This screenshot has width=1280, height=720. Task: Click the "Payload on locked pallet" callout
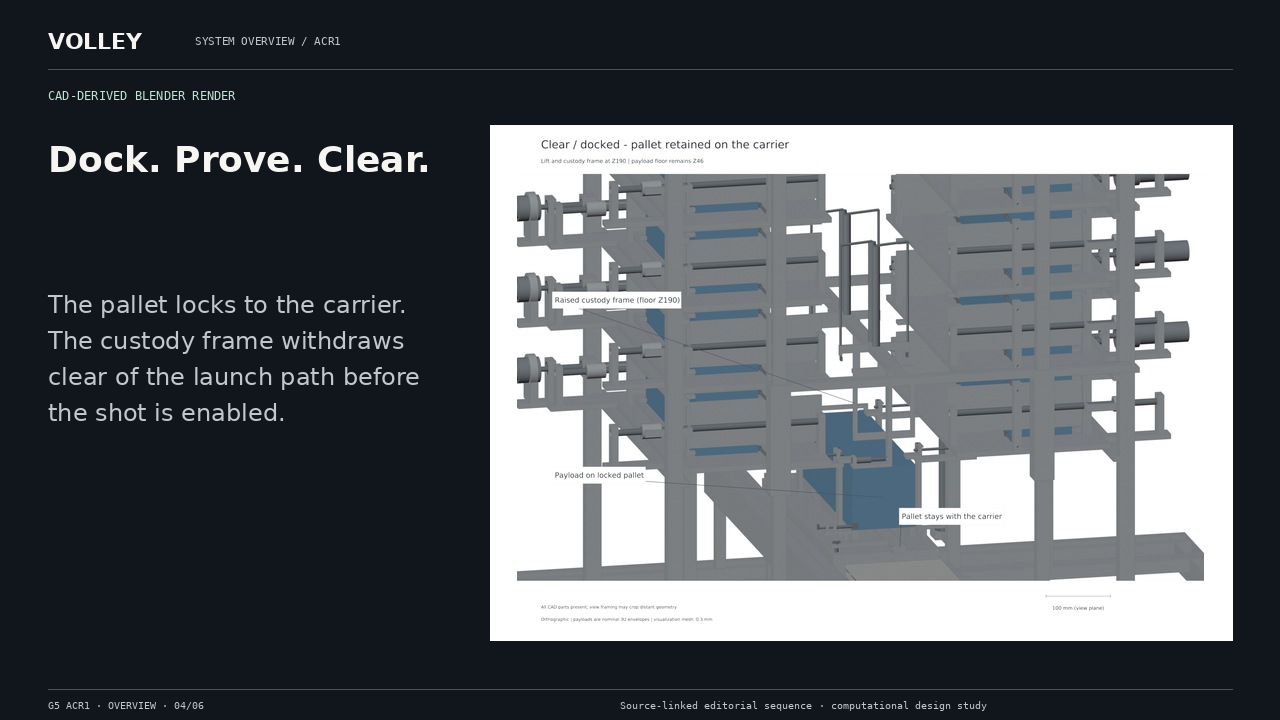pos(599,475)
